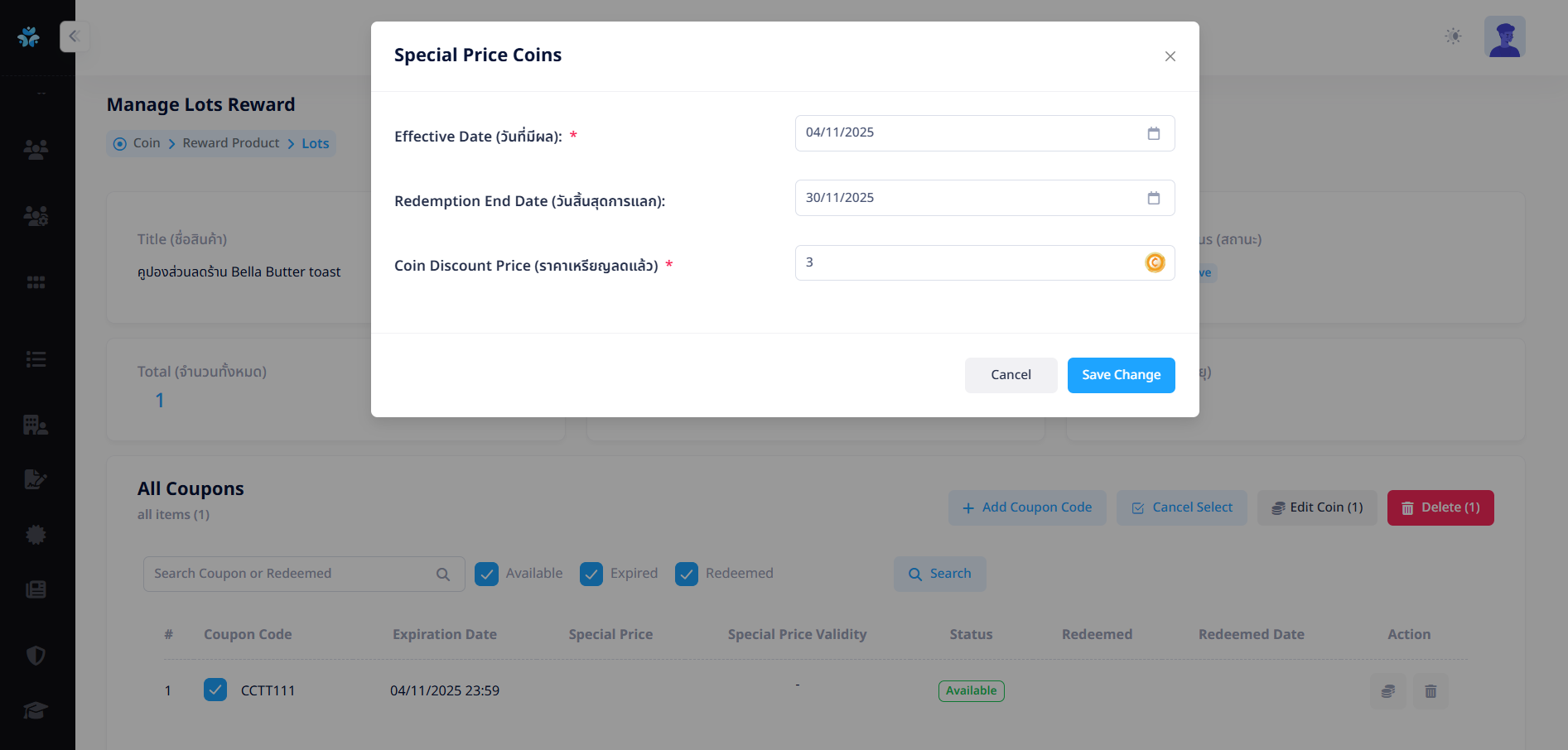Open the Redemption End Date calendar picker
This screenshot has width=1568, height=750.
pos(1153,198)
